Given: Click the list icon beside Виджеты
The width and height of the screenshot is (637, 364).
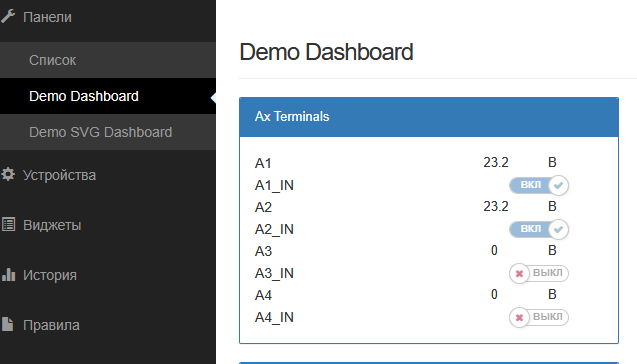Looking at the screenshot, I should (x=8, y=224).
